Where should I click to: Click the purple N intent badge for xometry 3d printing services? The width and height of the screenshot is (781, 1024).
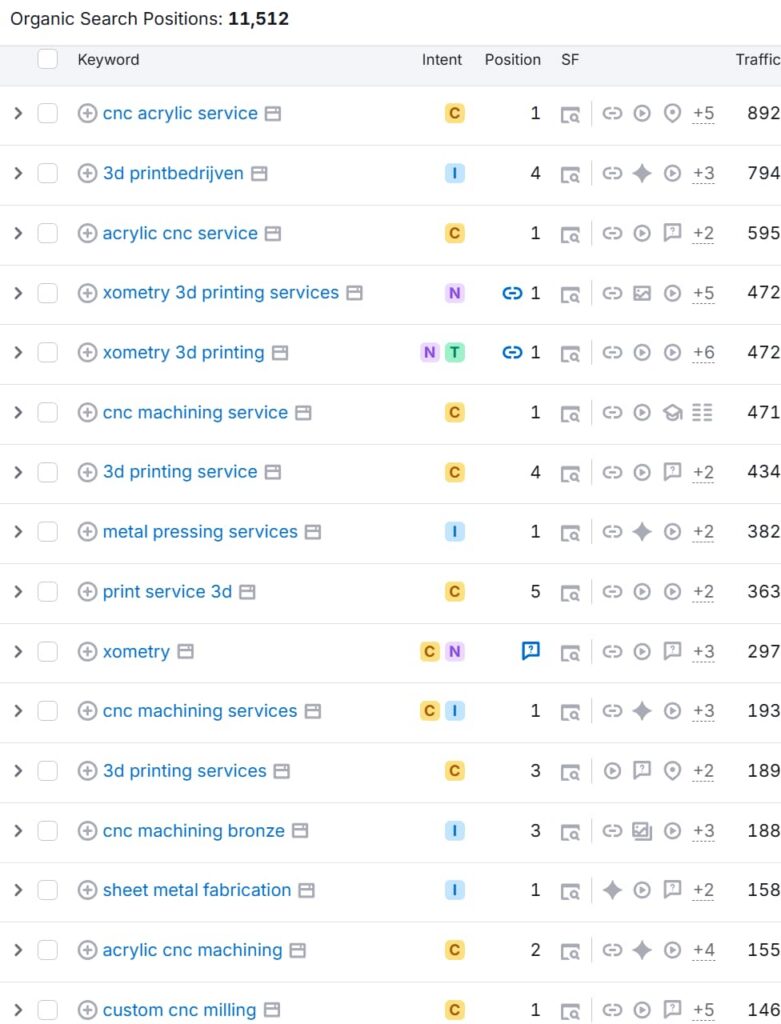point(454,293)
